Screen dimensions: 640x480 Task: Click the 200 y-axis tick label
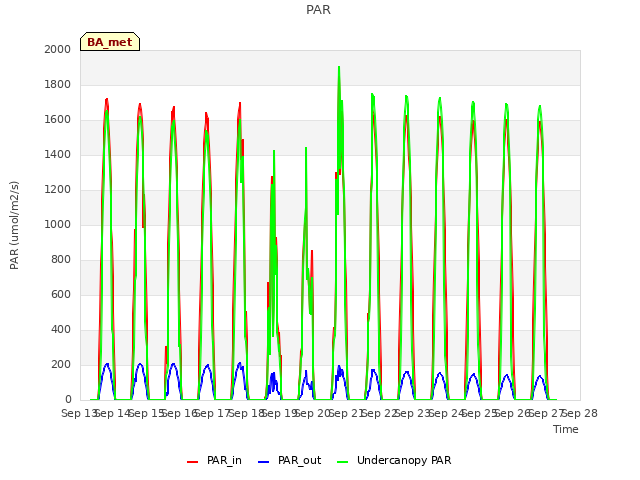[x=61, y=364]
